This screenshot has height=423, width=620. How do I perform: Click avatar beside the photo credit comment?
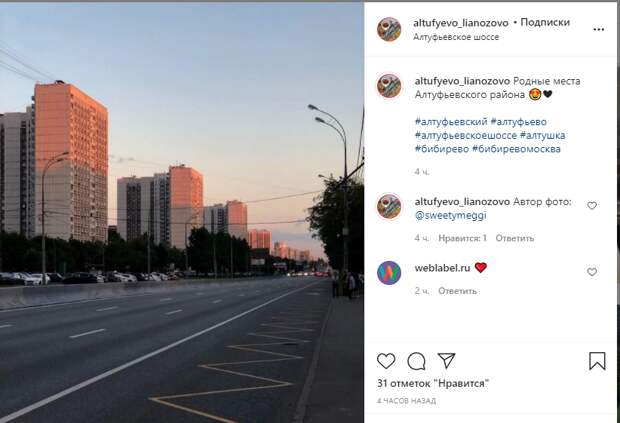389,206
